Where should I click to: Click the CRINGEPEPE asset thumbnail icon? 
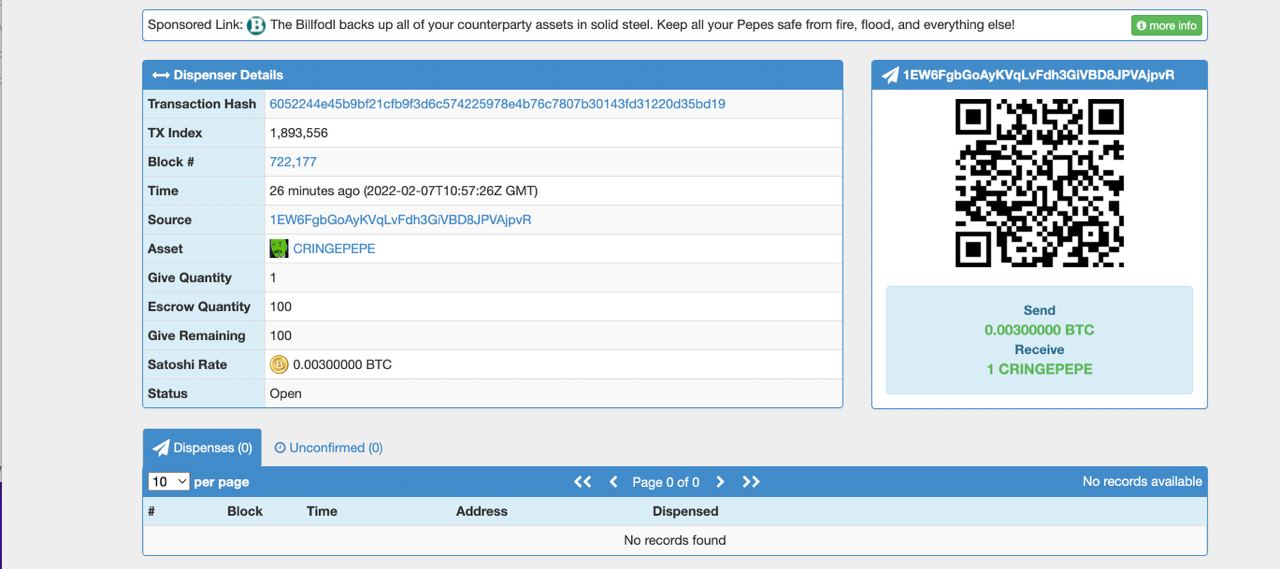coord(279,249)
